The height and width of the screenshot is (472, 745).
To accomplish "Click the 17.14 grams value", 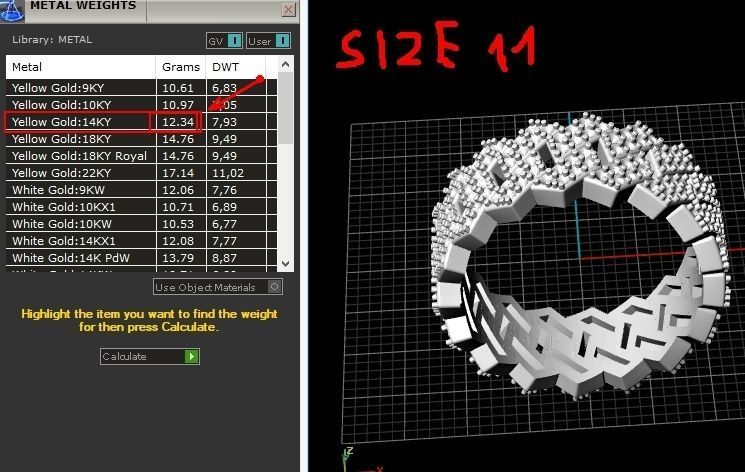I will (x=178, y=173).
